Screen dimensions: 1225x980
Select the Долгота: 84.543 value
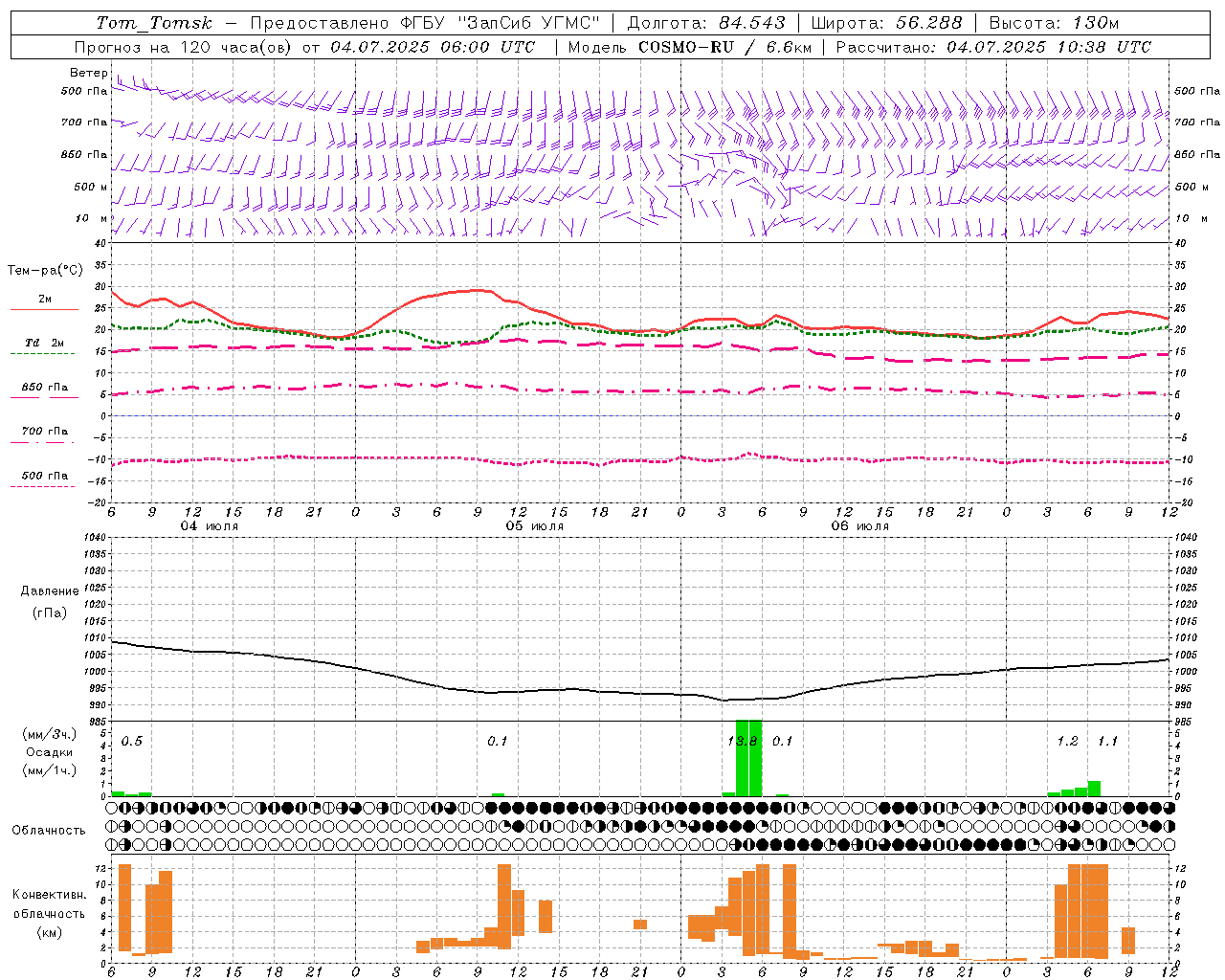click(x=705, y=23)
